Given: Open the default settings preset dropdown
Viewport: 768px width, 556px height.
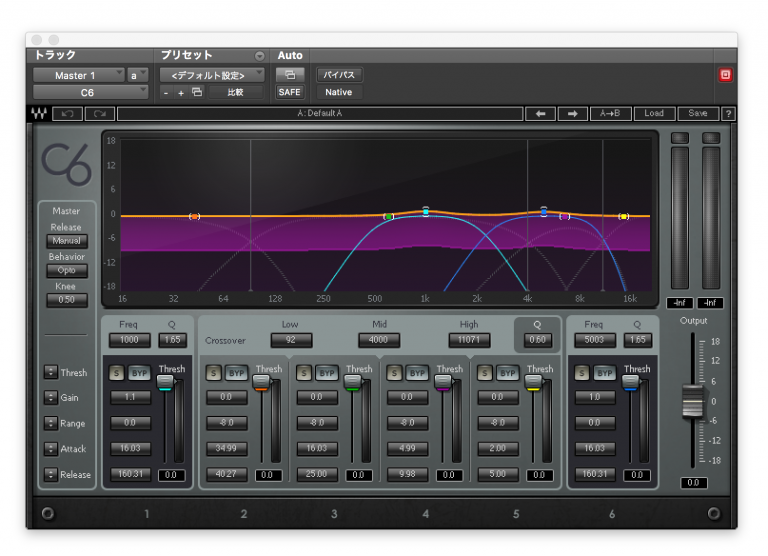Looking at the screenshot, I should click(212, 75).
